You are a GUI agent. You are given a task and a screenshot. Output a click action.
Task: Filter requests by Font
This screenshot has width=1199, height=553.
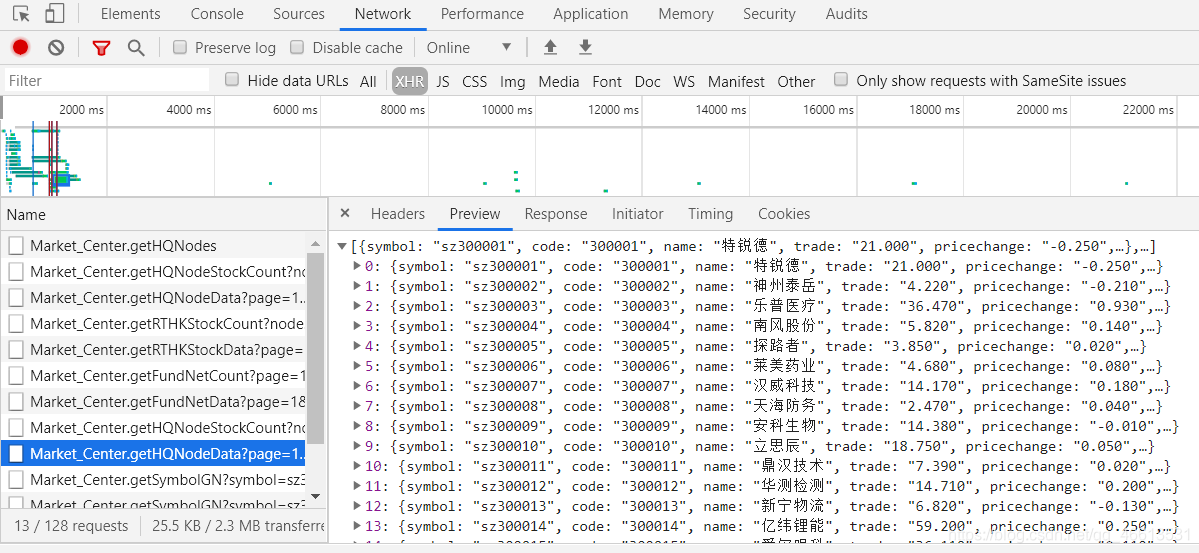pos(607,81)
